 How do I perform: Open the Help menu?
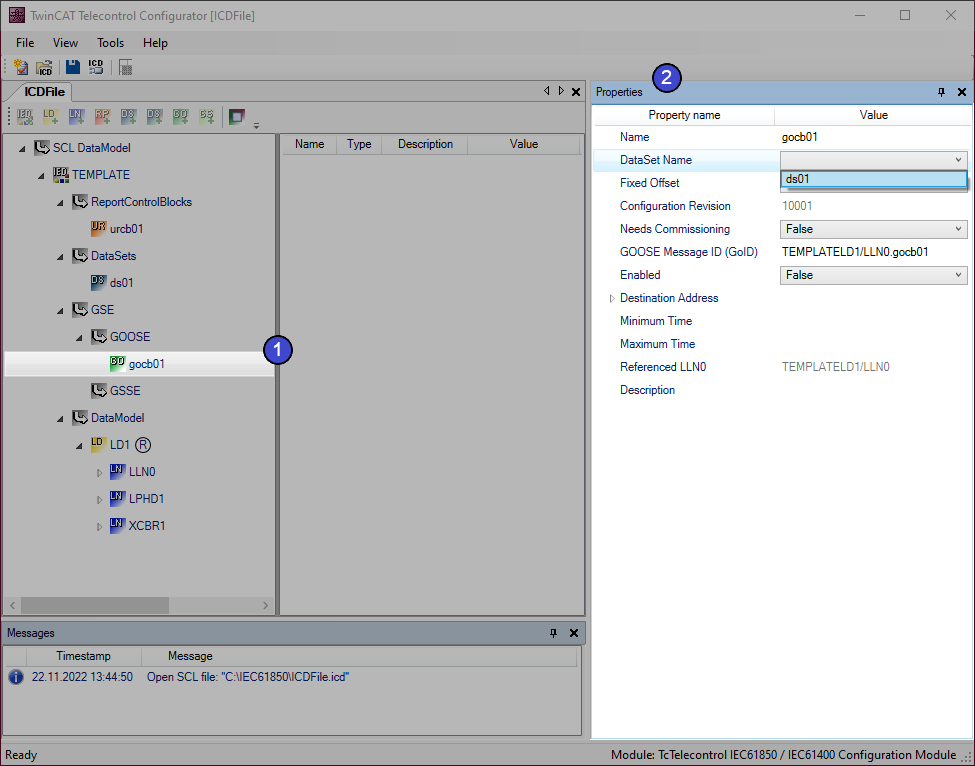[x=155, y=43]
